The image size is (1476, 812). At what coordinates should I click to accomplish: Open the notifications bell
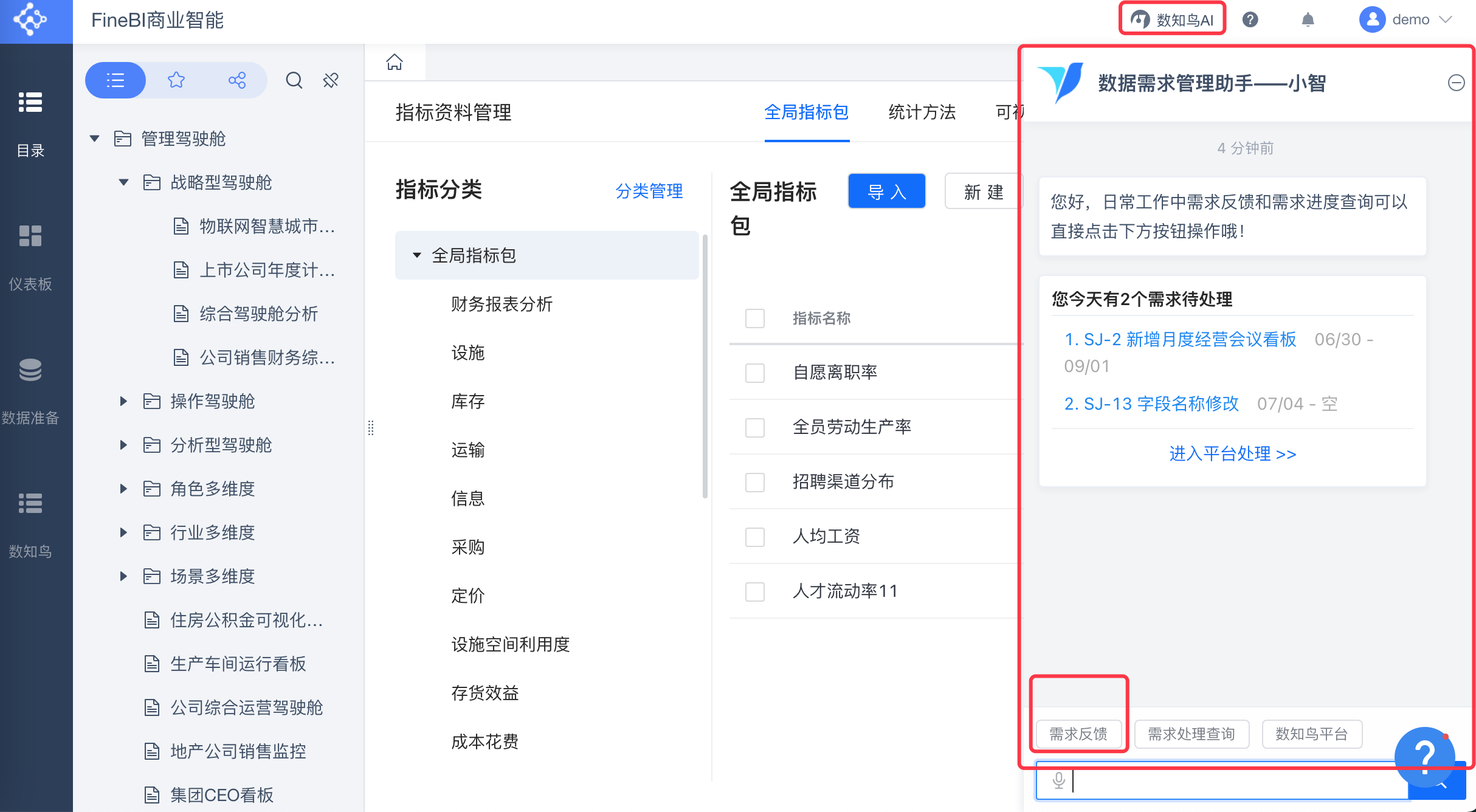1308,20
